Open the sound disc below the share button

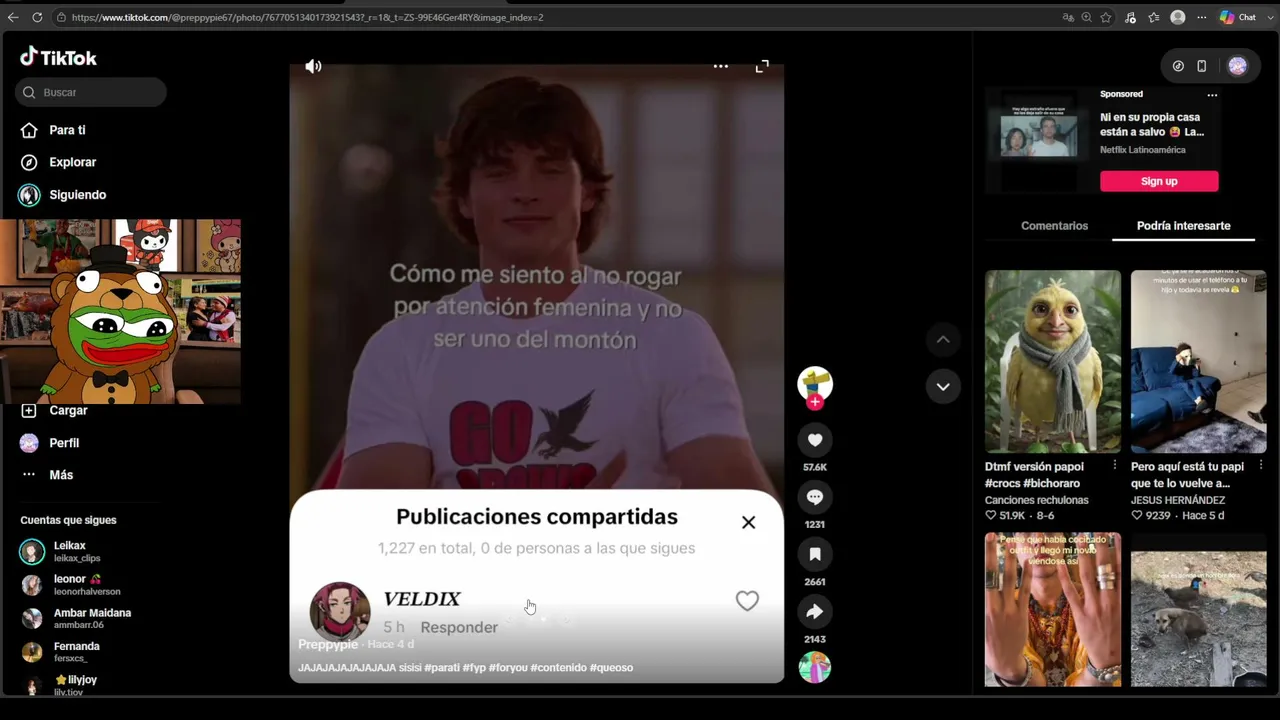point(815,667)
